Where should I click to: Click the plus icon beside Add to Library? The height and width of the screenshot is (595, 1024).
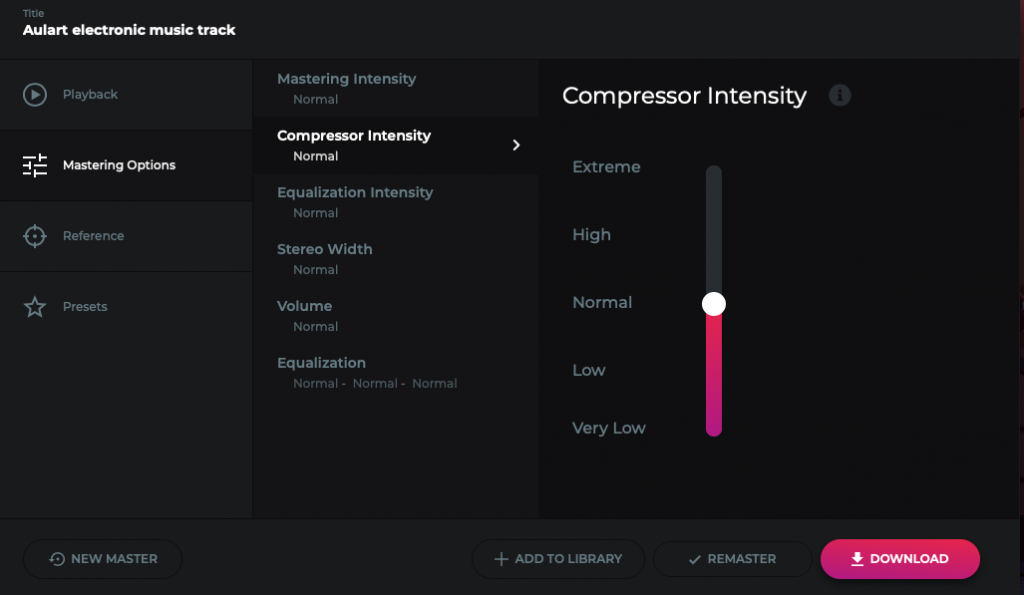coord(501,559)
